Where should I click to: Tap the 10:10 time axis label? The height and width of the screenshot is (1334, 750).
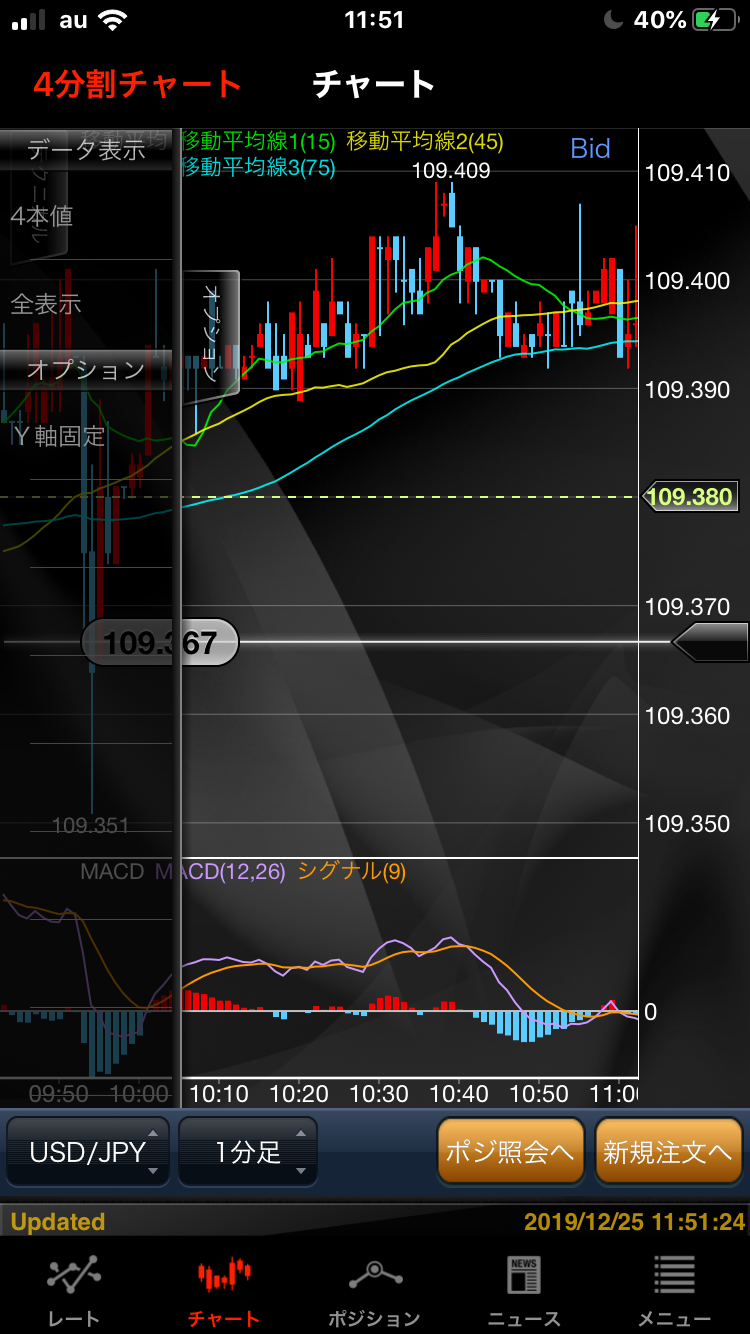(x=219, y=1094)
